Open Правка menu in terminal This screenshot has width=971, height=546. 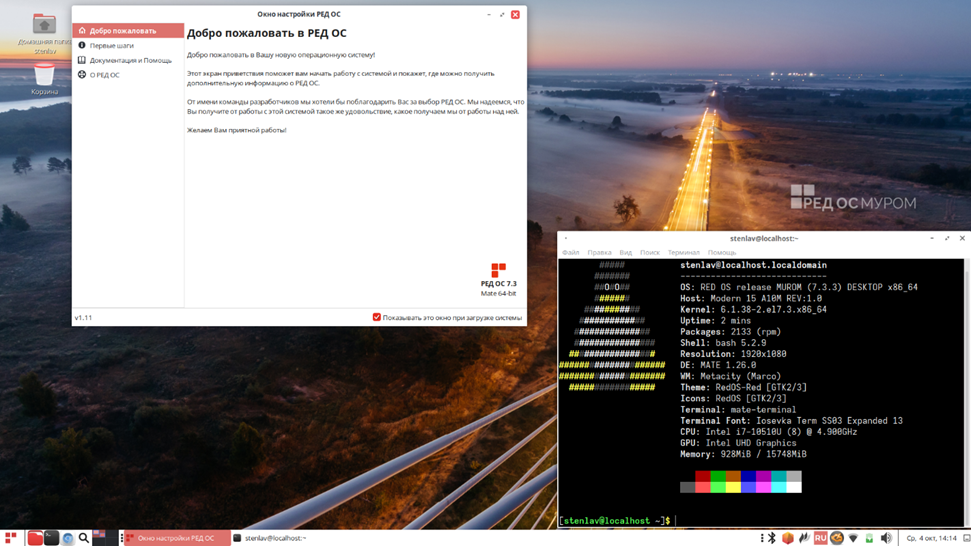click(599, 253)
